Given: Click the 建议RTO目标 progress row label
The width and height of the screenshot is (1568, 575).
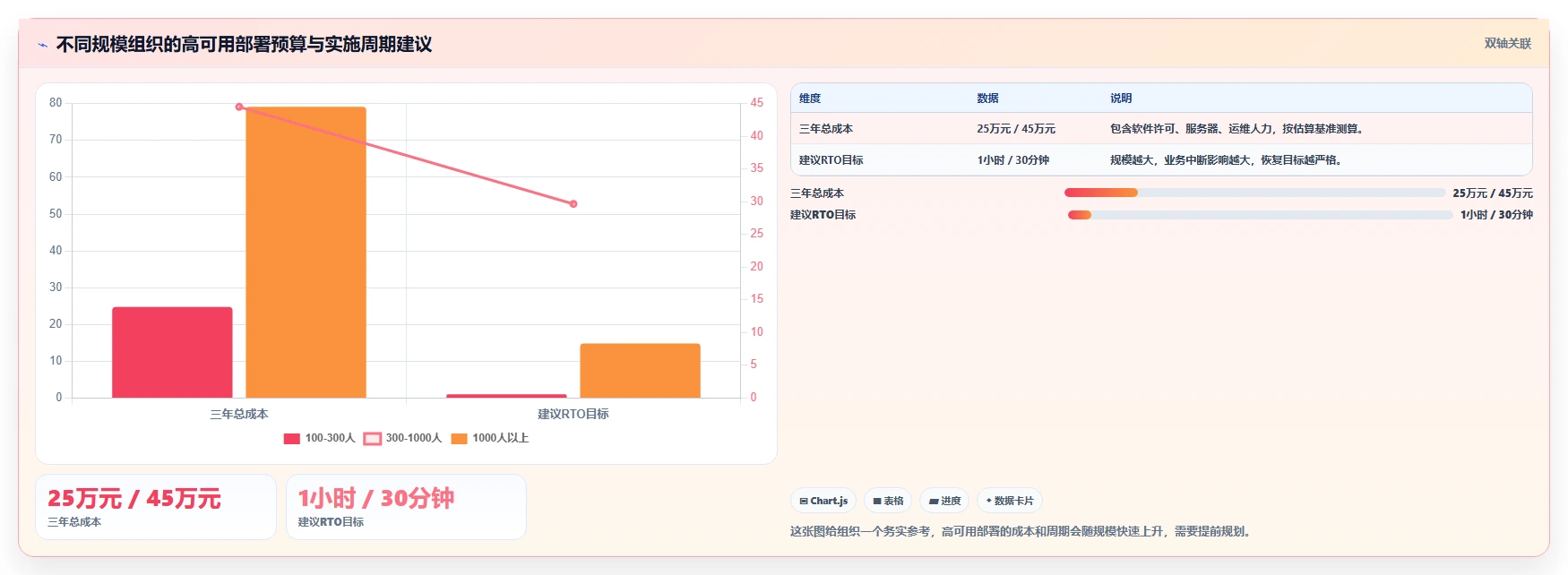Looking at the screenshot, I should click(x=823, y=215).
